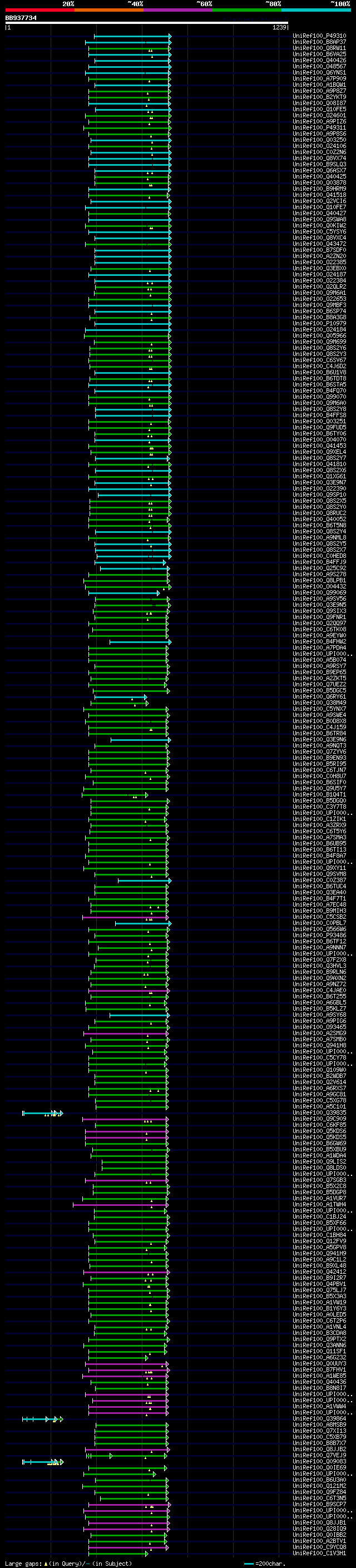Click the cyan alignment bar for UniRef100_Q39835

pyautogui.click(x=43, y=1114)
